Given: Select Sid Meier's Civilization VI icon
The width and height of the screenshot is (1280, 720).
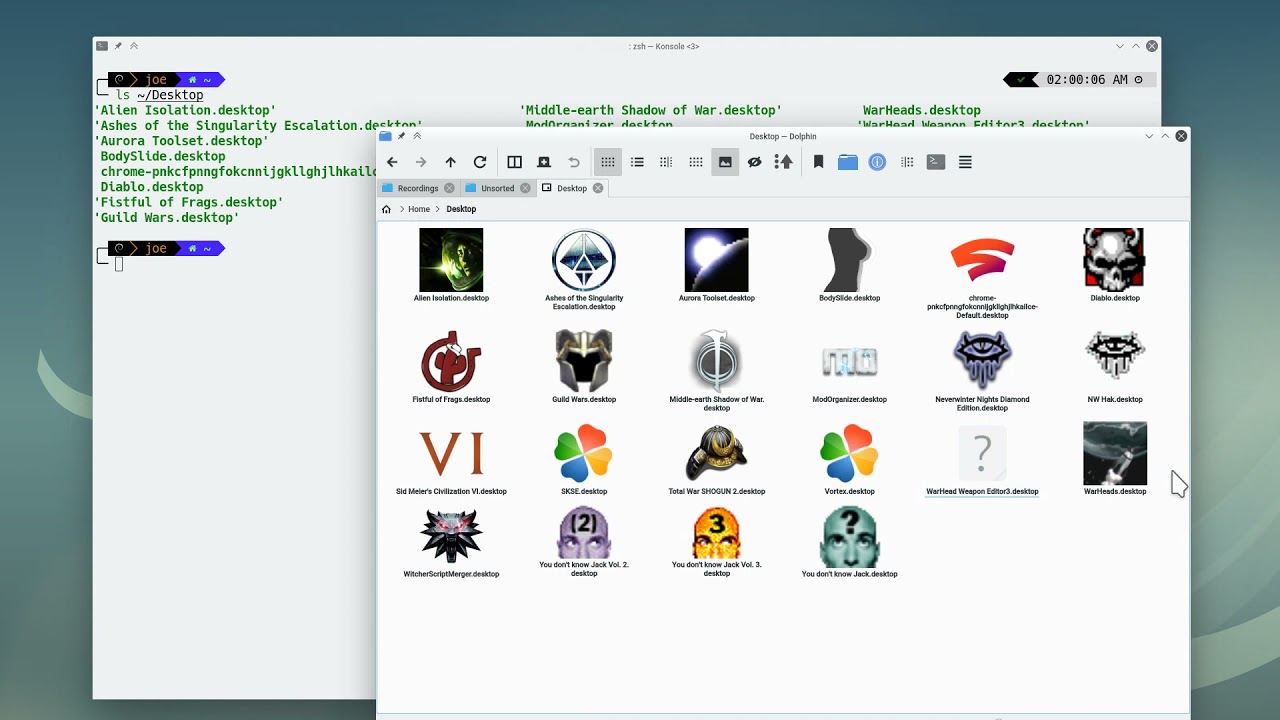Looking at the screenshot, I should (451, 453).
